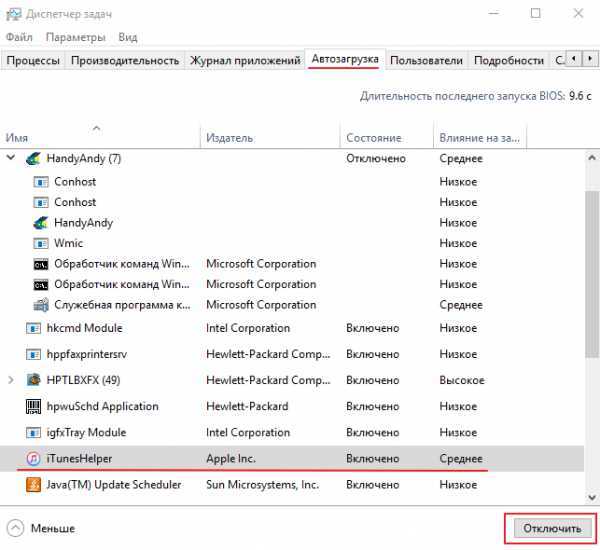Select the iTunesHelper row name
Image resolution: width=600 pixels, height=550 pixels.
[x=79, y=459]
